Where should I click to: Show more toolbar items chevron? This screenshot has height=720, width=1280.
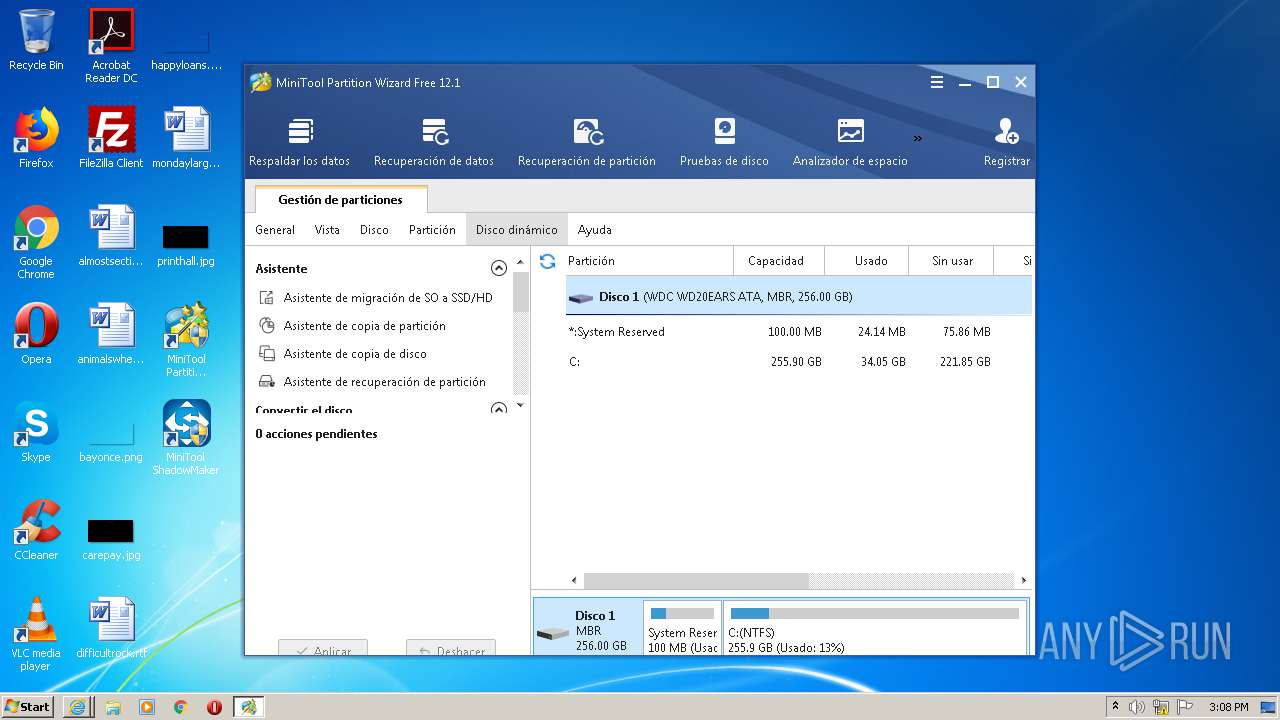coord(918,138)
